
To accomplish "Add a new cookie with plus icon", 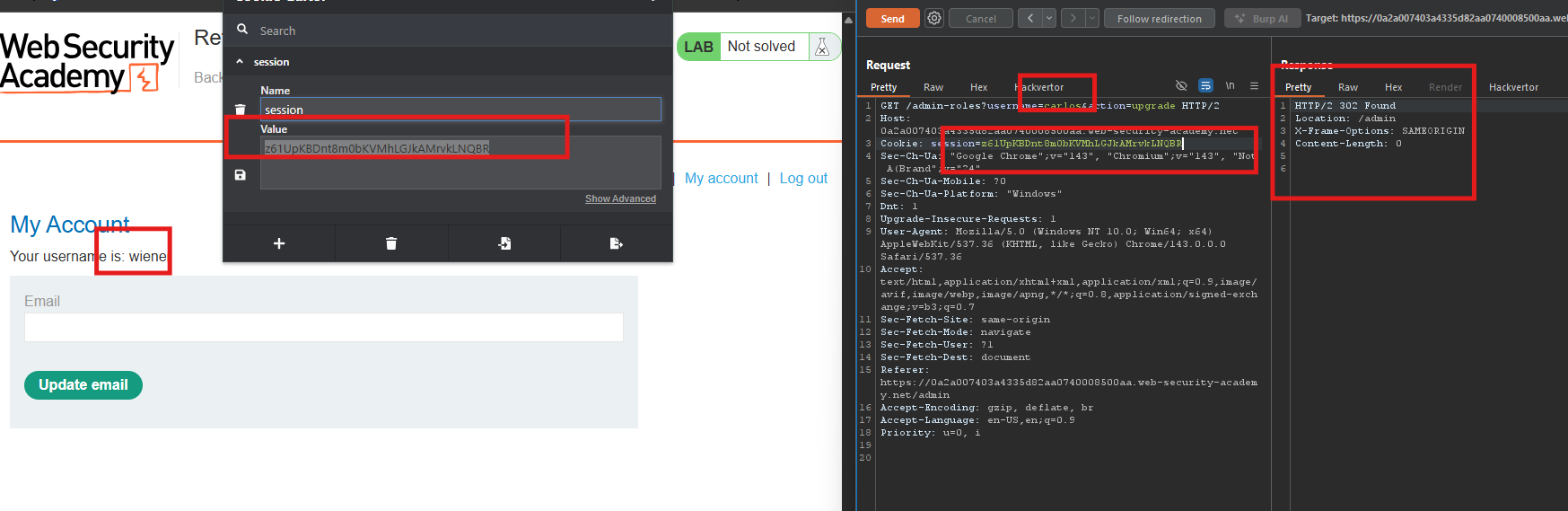I will 279,243.
